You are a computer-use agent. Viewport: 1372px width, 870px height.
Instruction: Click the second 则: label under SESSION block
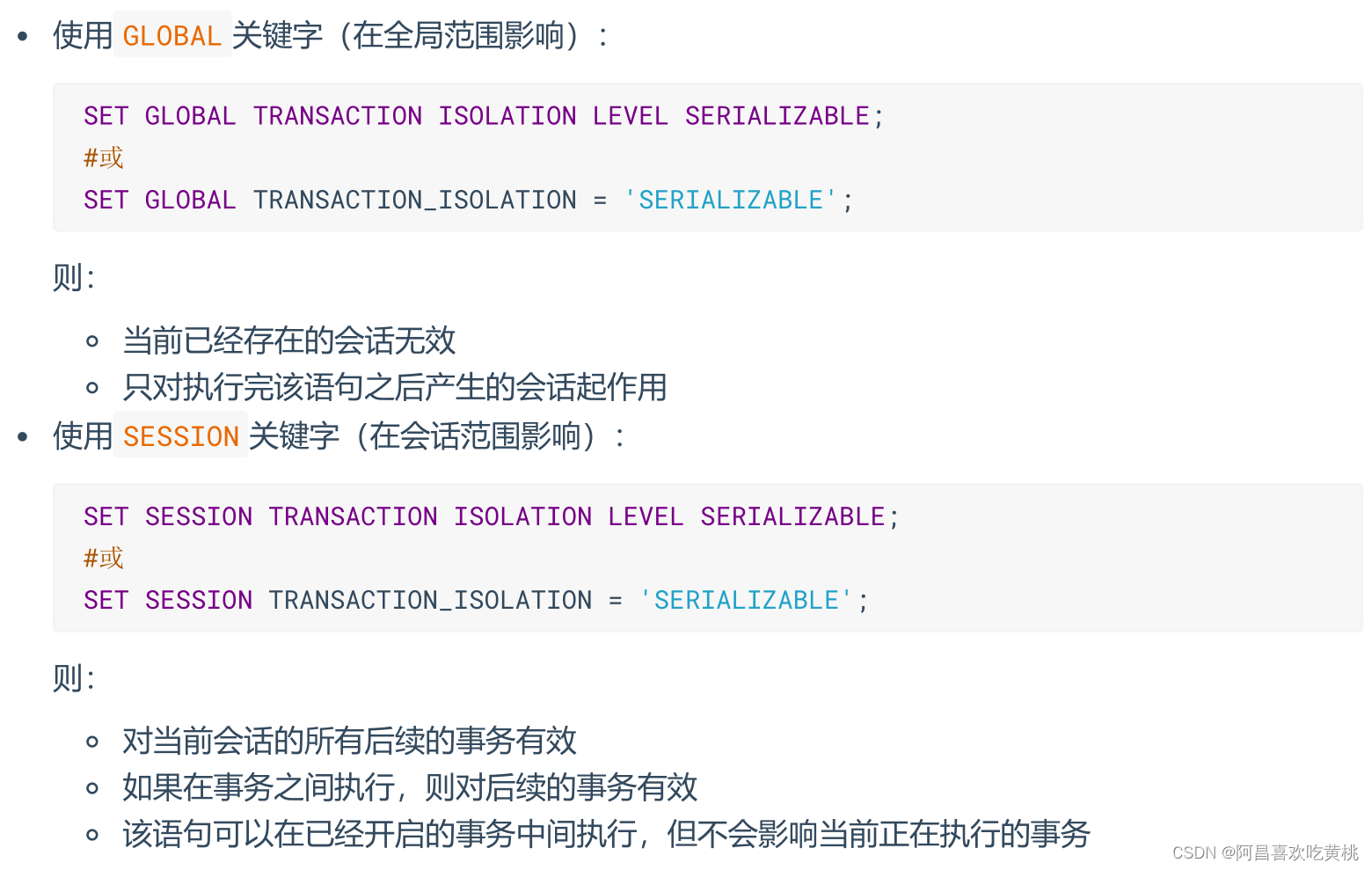pos(74,678)
